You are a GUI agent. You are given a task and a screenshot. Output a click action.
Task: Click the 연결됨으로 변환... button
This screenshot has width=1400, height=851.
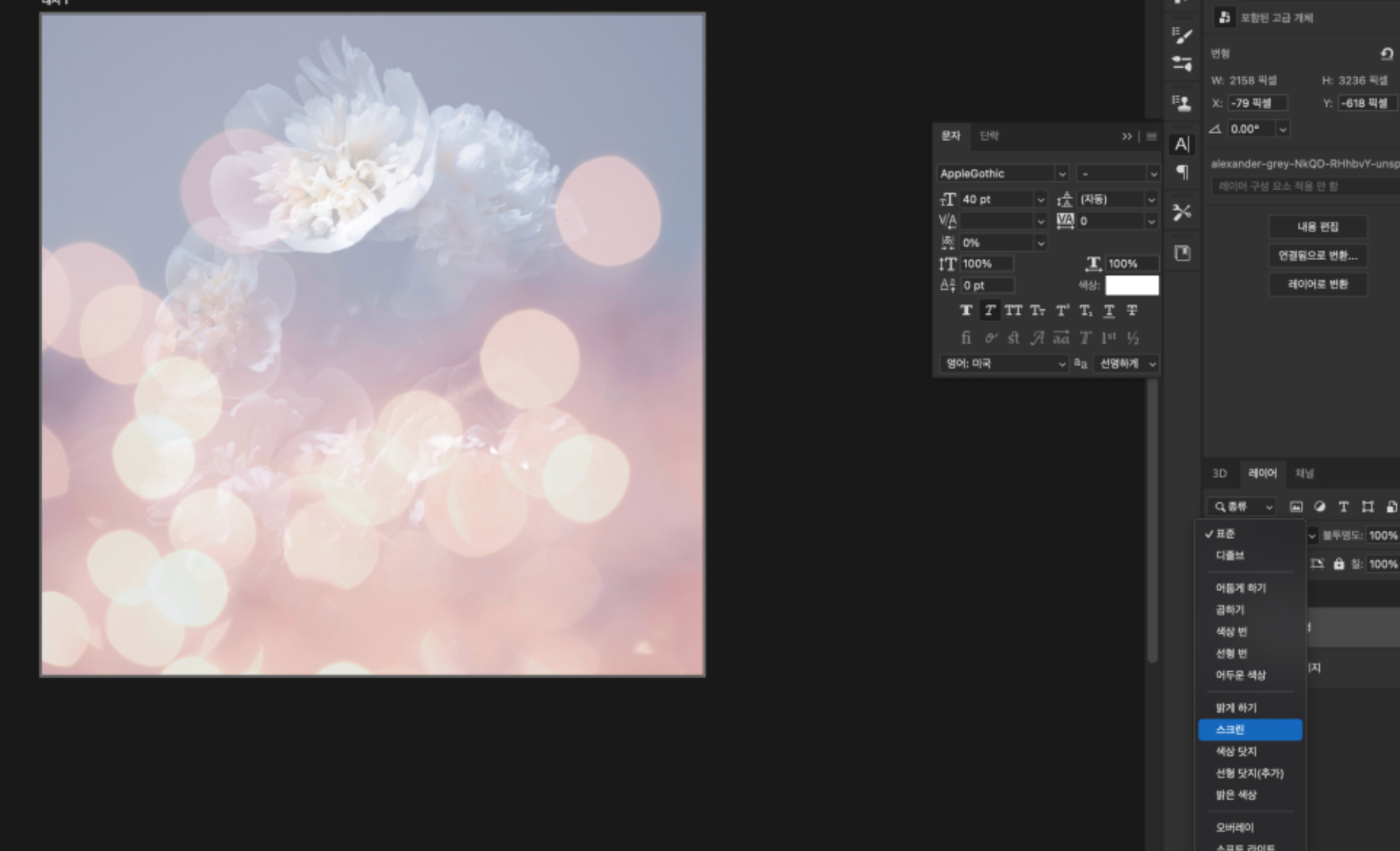pos(1318,255)
